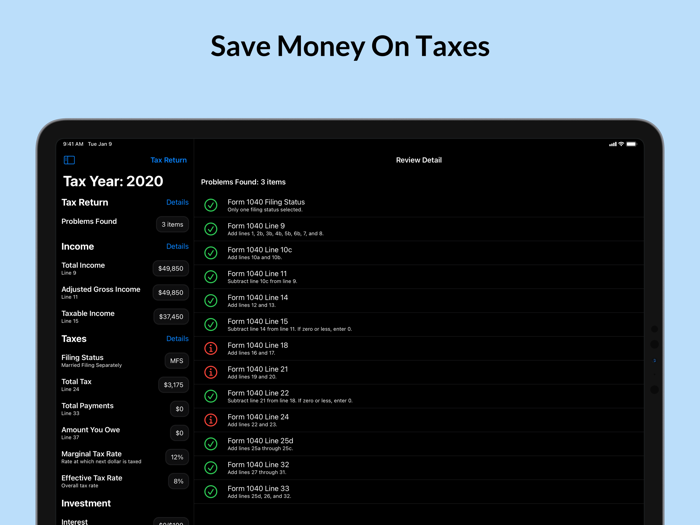700x525 pixels.
Task: Click the Marginal Tax Rate label
Action: pos(91,454)
